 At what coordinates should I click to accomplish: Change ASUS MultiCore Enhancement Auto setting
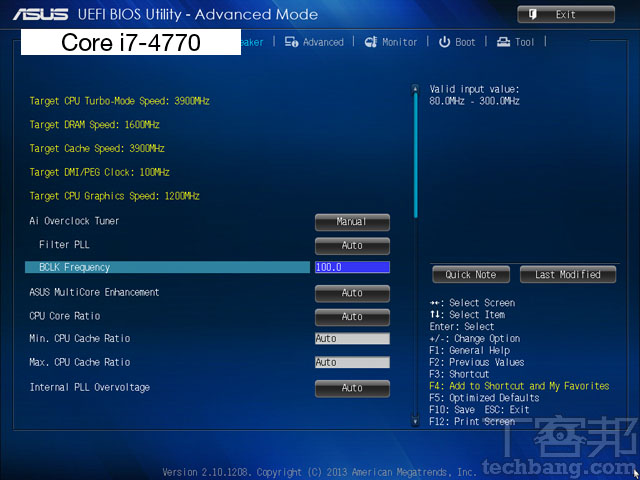(x=352, y=293)
